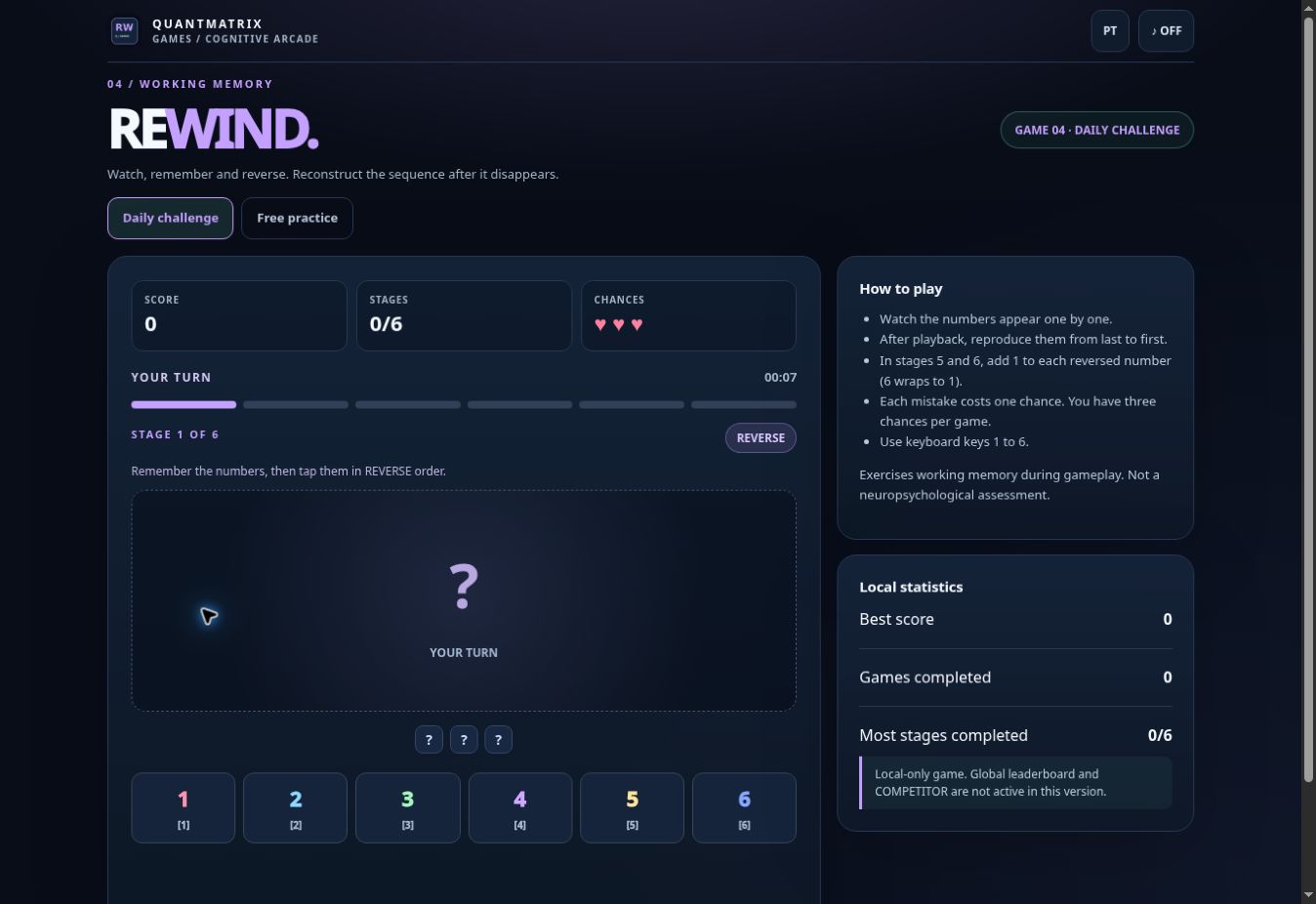Image resolution: width=1316 pixels, height=904 pixels.
Task: Click the Local statistics heading
Action: click(911, 587)
